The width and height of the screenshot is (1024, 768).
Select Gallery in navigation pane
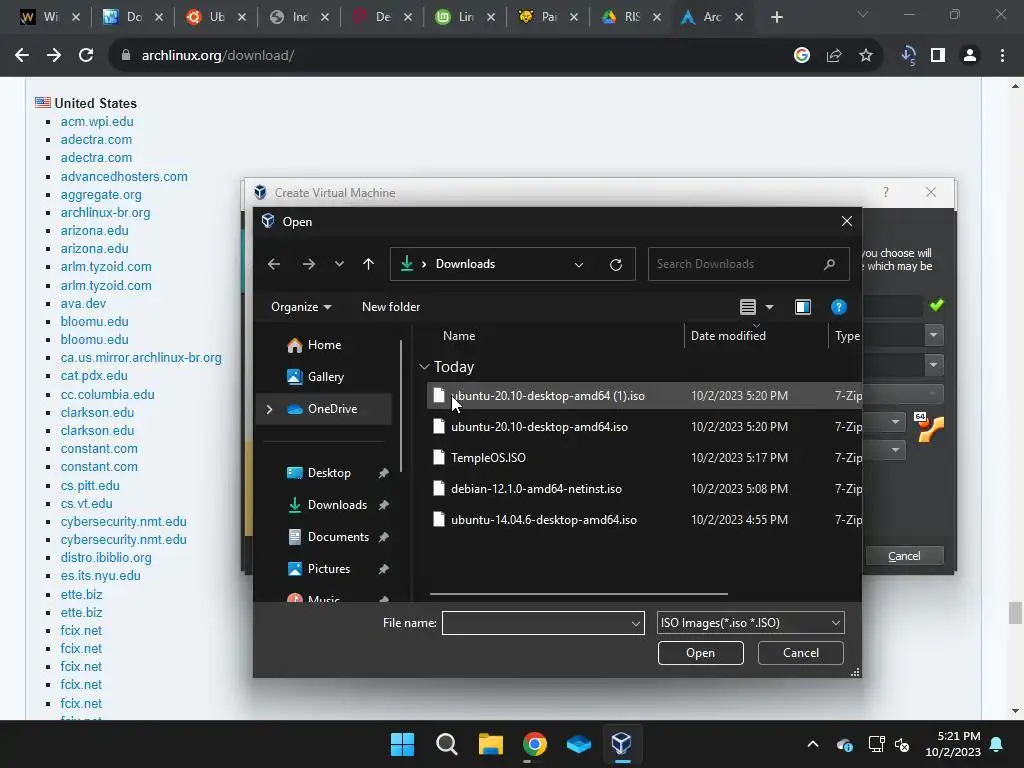pos(325,377)
